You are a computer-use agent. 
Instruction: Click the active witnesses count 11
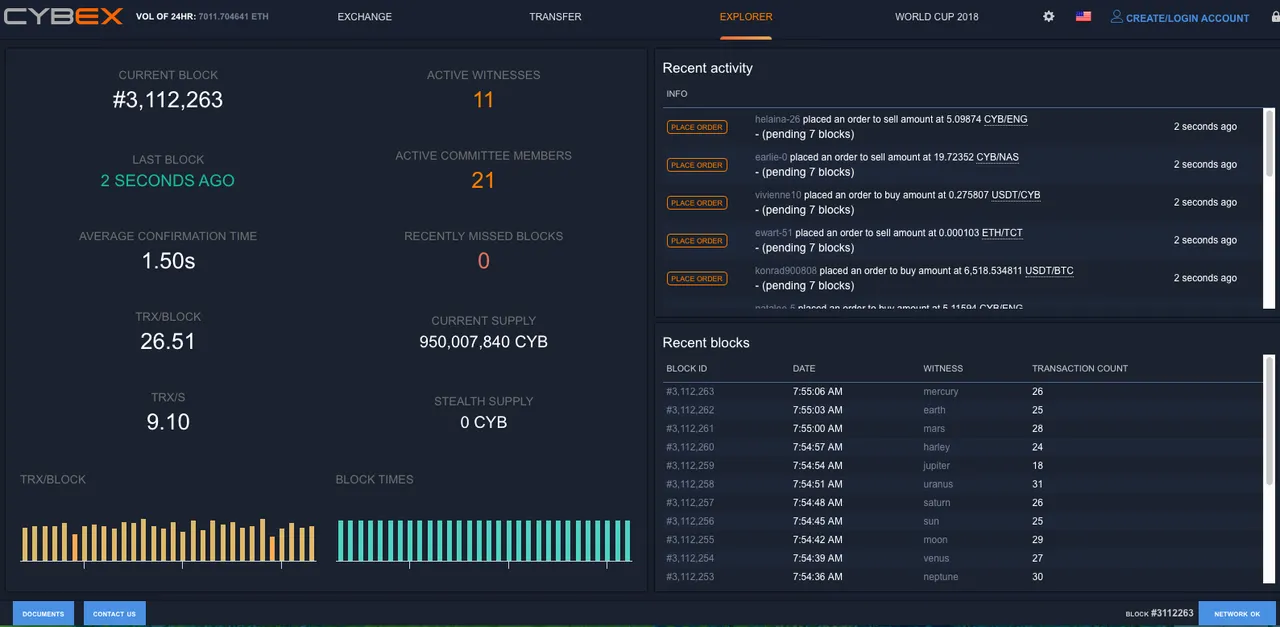(484, 100)
